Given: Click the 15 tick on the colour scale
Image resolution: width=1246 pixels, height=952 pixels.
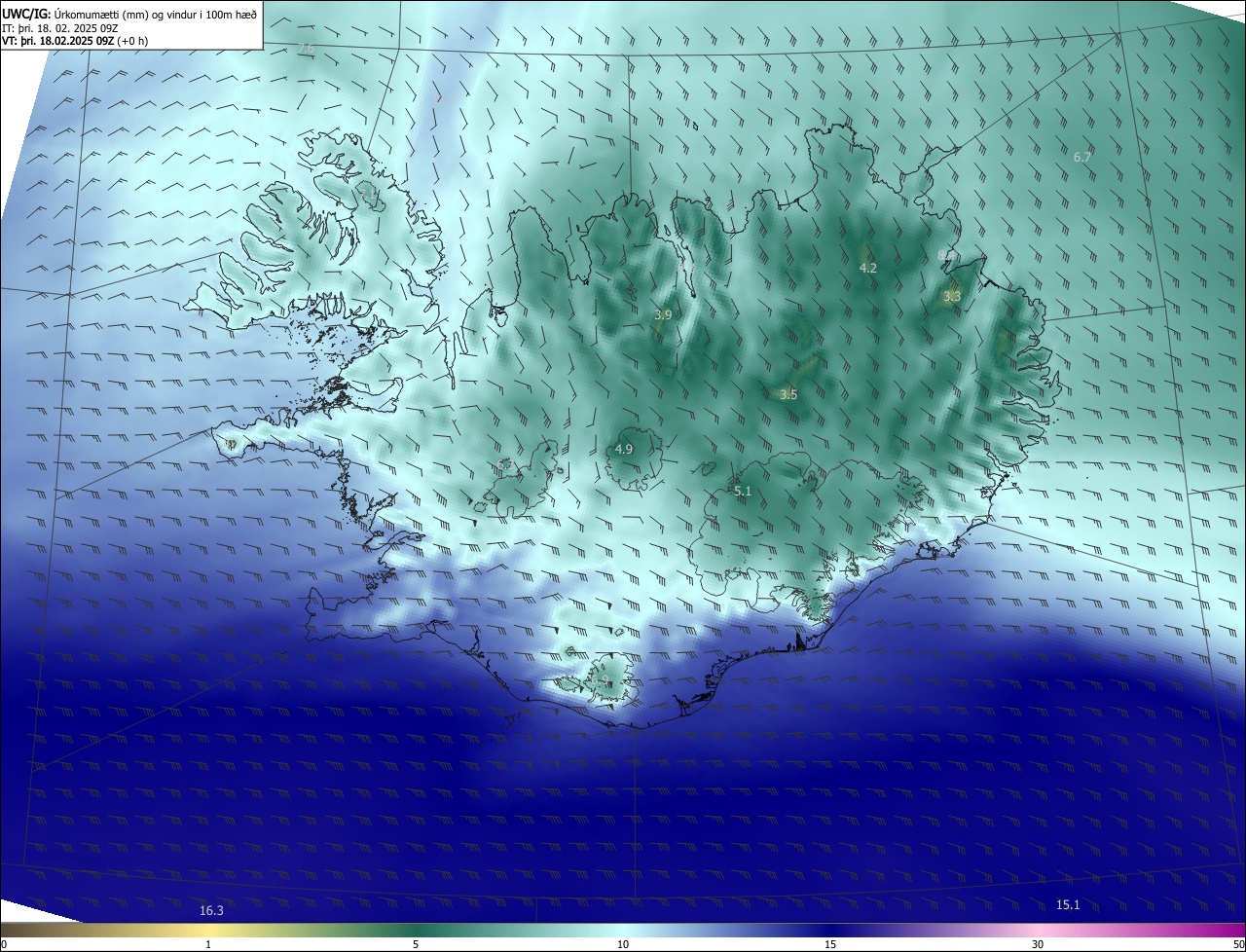Looking at the screenshot, I should [x=830, y=945].
